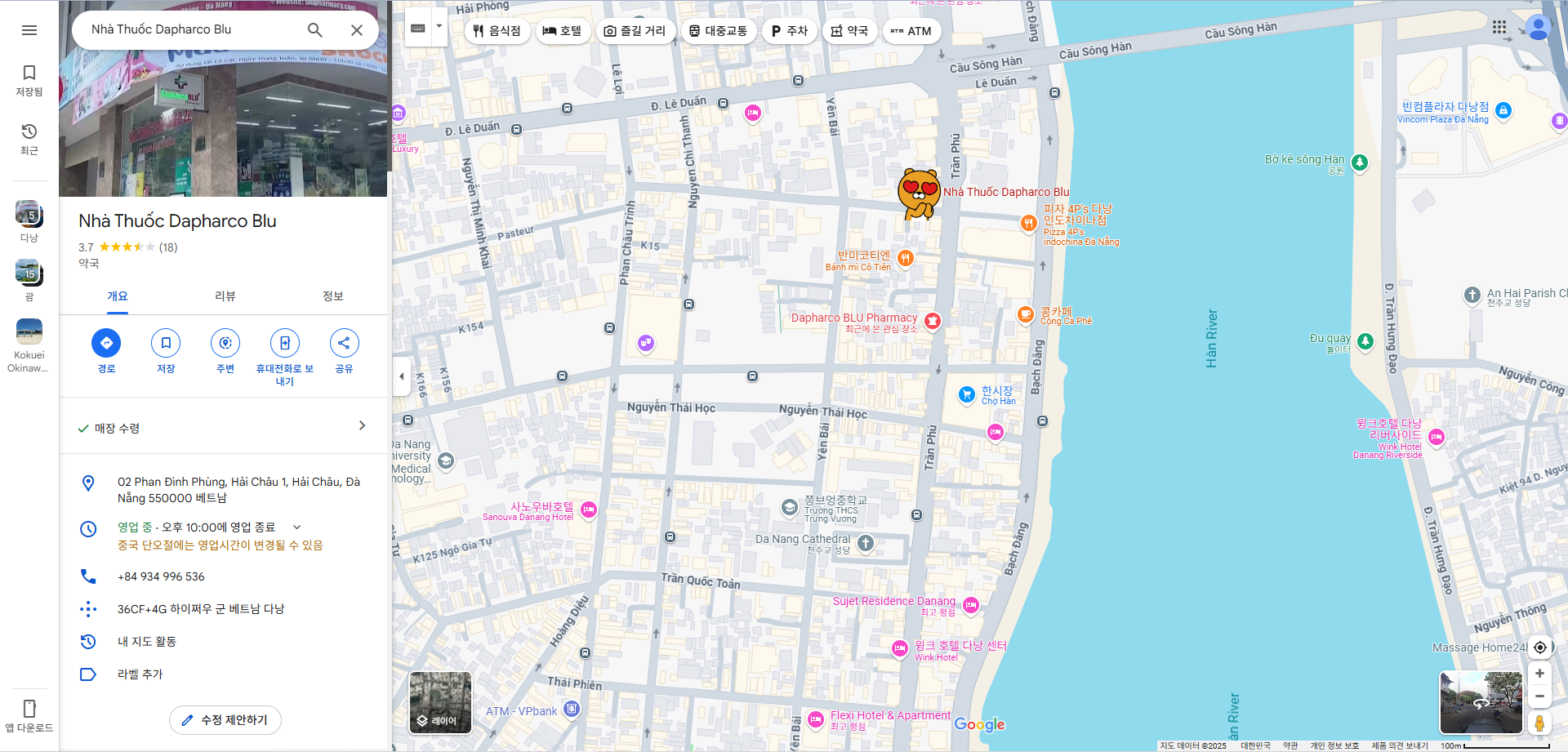Viewport: 1568px width, 752px height.
Task: Click the 수정 제안하기 suggest edit button
Action: pyautogui.click(x=225, y=720)
